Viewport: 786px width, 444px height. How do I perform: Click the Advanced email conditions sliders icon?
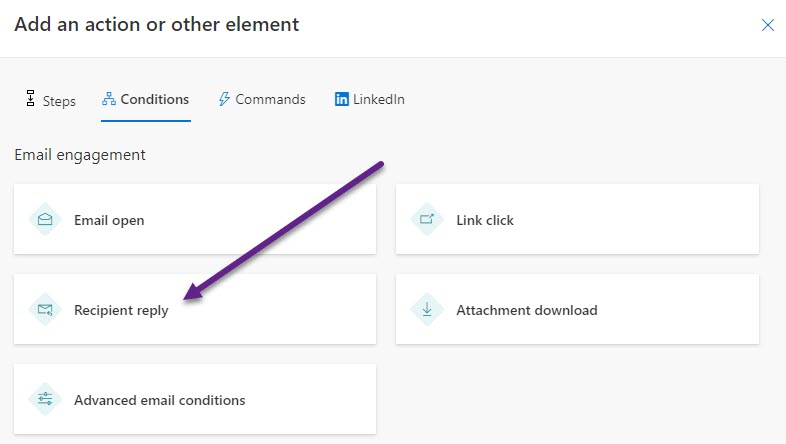pyautogui.click(x=45, y=400)
